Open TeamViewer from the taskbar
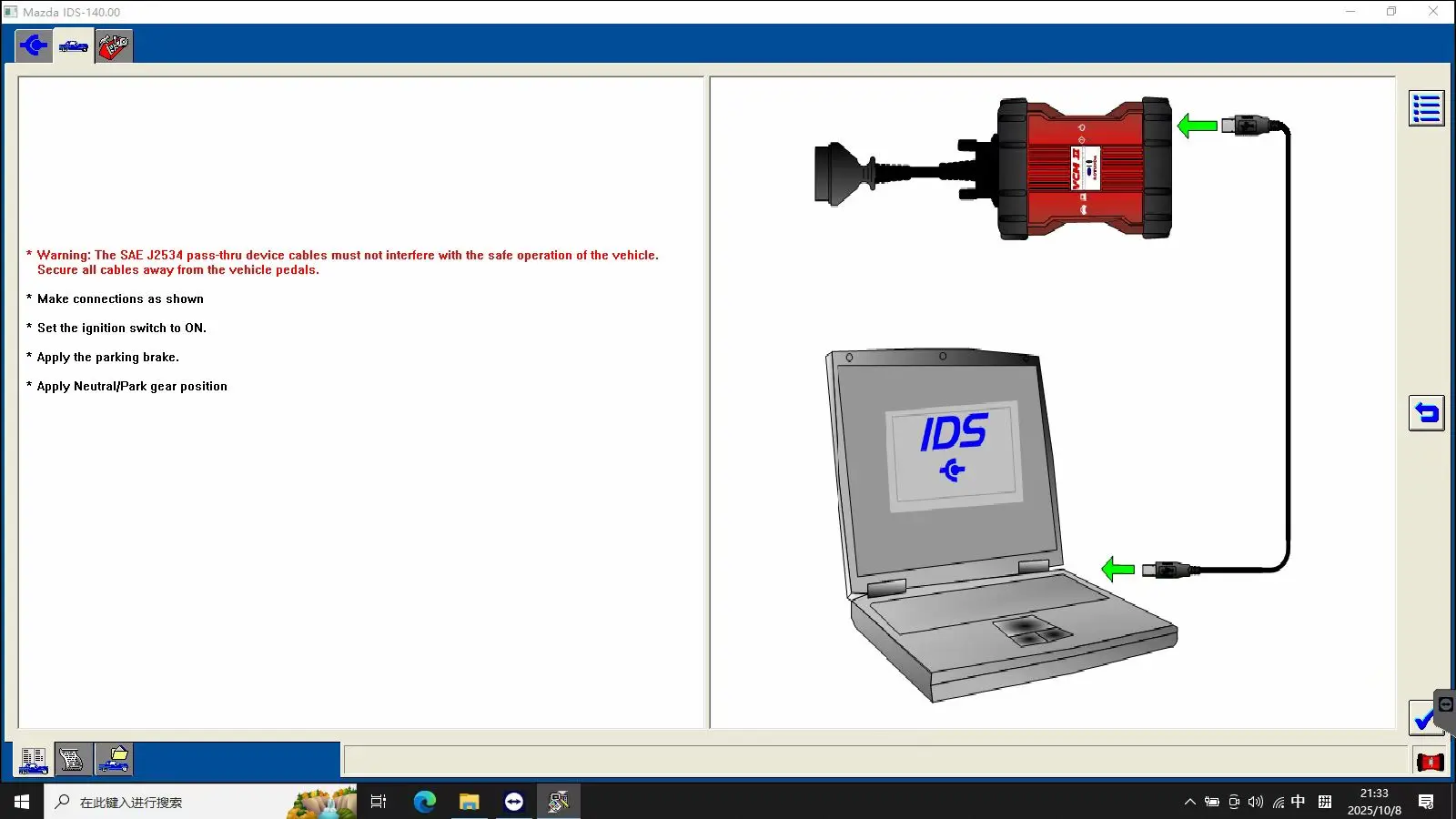Image resolution: width=1456 pixels, height=819 pixels. point(514,802)
